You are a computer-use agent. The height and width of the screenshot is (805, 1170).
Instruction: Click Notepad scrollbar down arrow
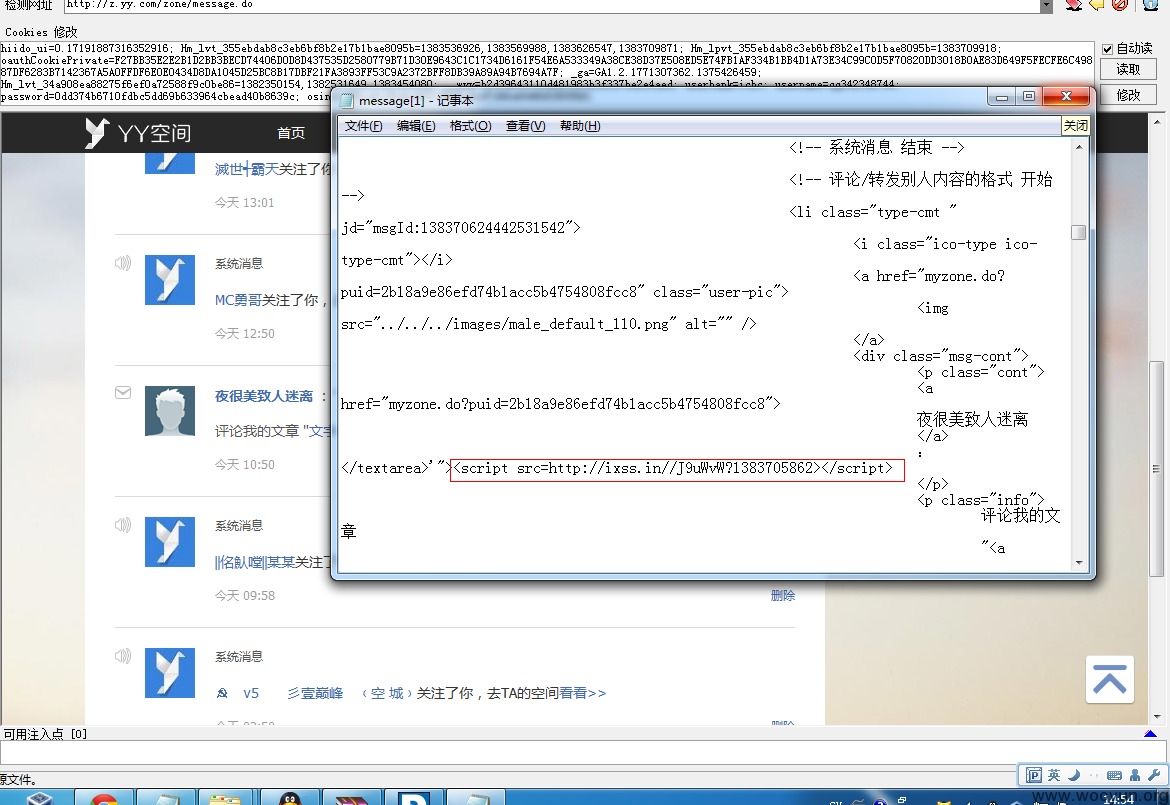pyautogui.click(x=1079, y=563)
